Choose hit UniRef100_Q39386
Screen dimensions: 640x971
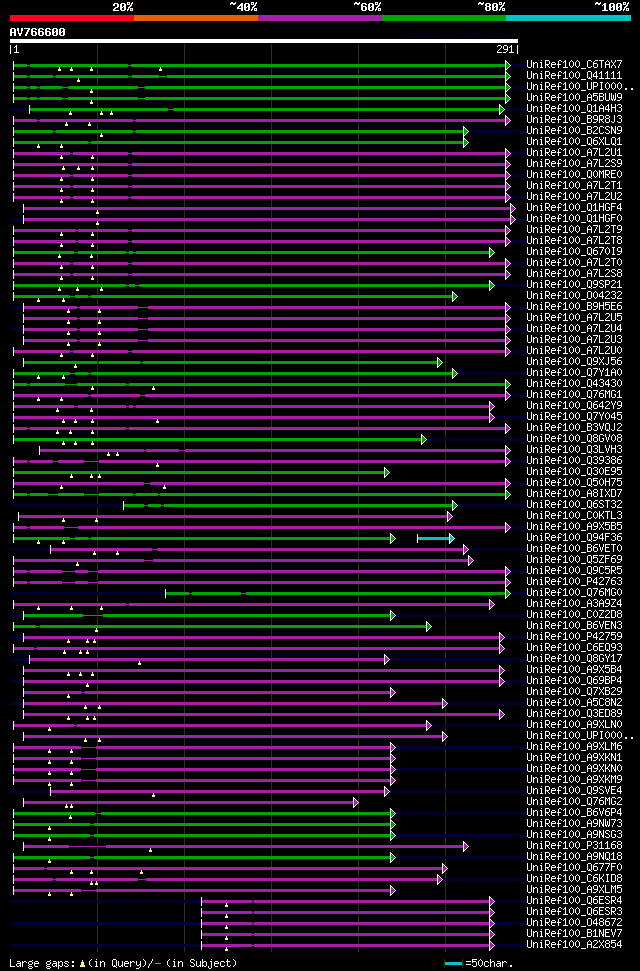(574, 461)
